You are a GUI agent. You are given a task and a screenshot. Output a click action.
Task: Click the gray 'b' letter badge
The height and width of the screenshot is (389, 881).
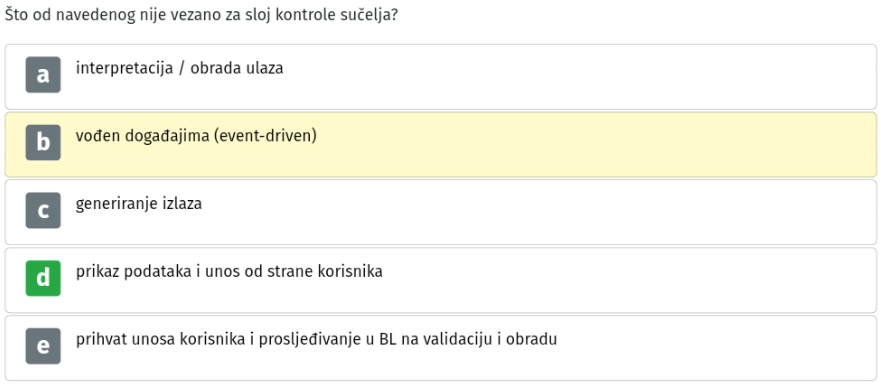43,143
